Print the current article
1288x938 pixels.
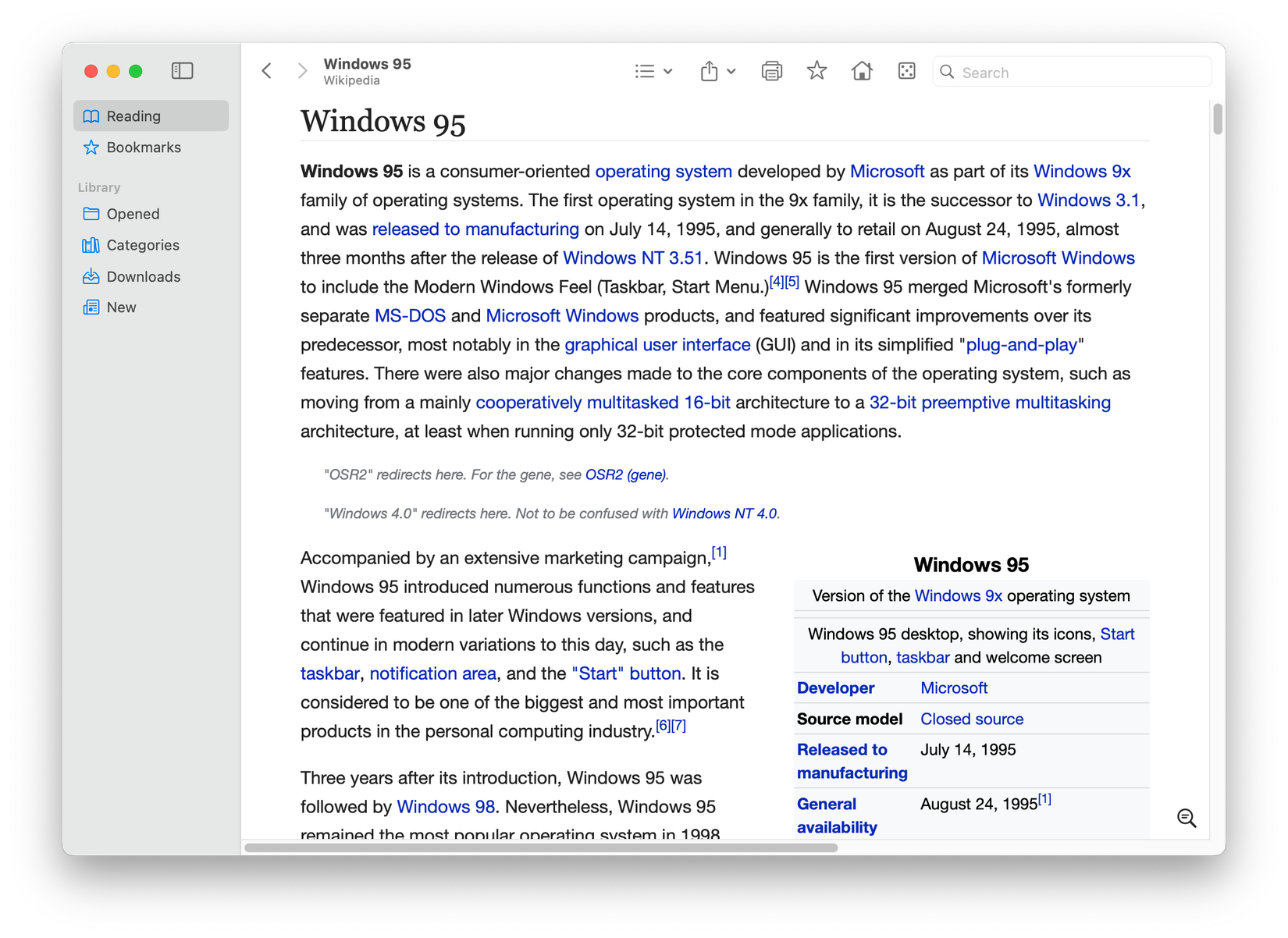[771, 71]
